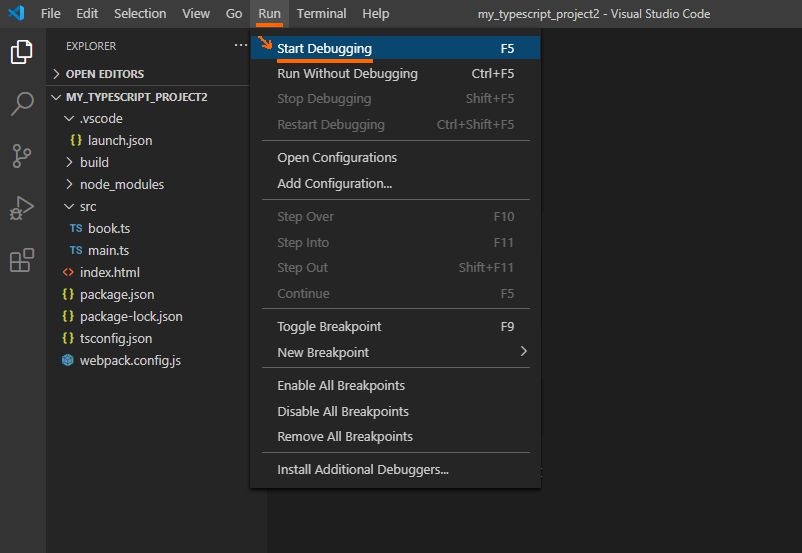Open the Extensions view icon
This screenshot has width=802, height=553.
pyautogui.click(x=22, y=261)
